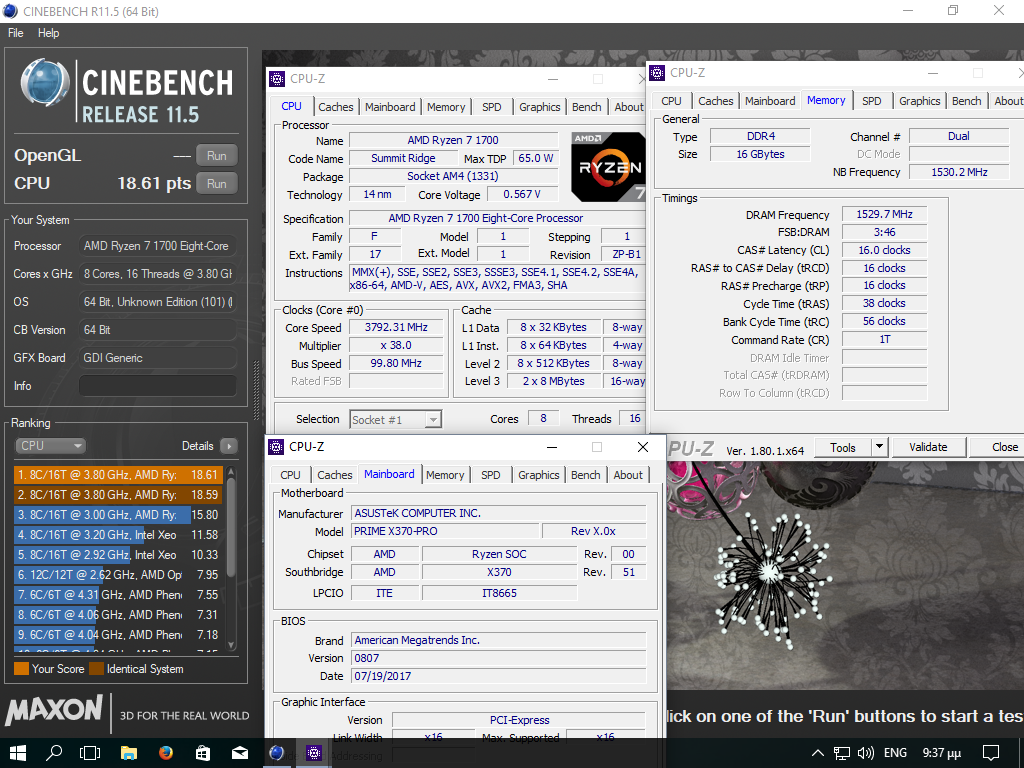Click the CPU-Z title bar icon of the Mainboard window

point(277,447)
